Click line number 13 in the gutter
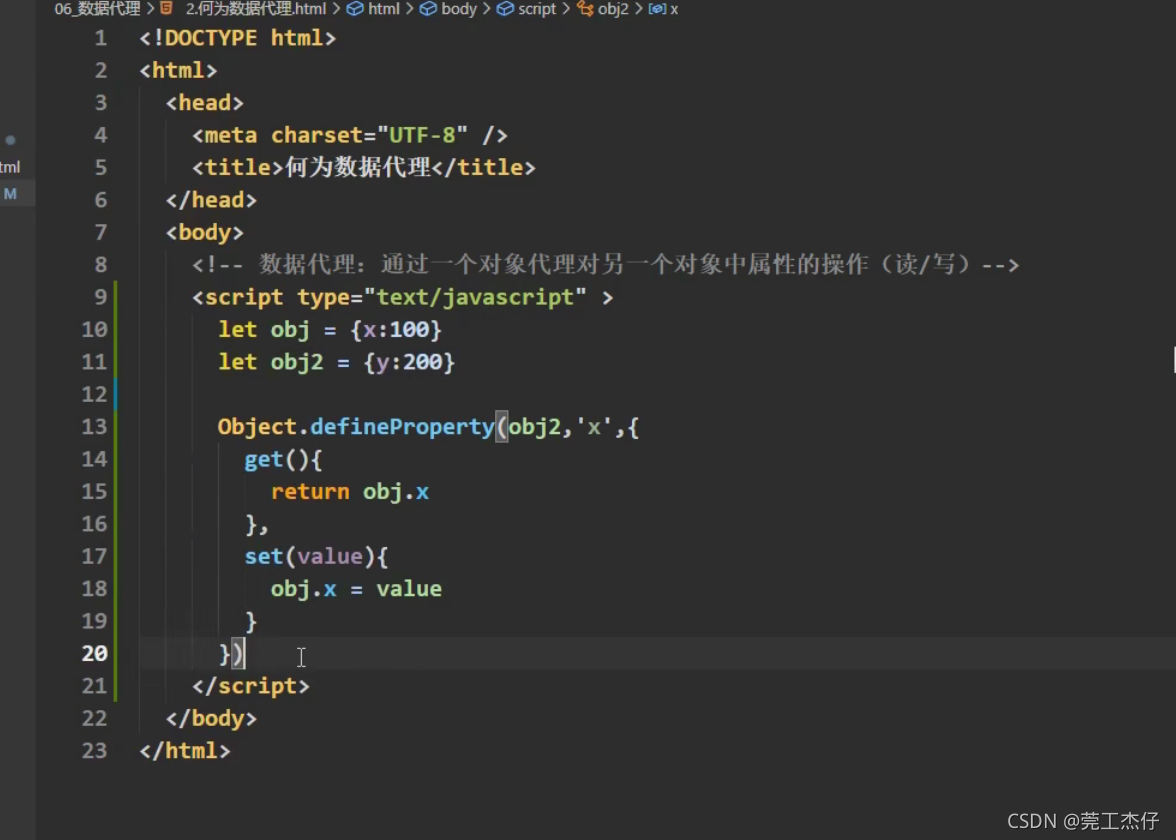 coord(94,427)
